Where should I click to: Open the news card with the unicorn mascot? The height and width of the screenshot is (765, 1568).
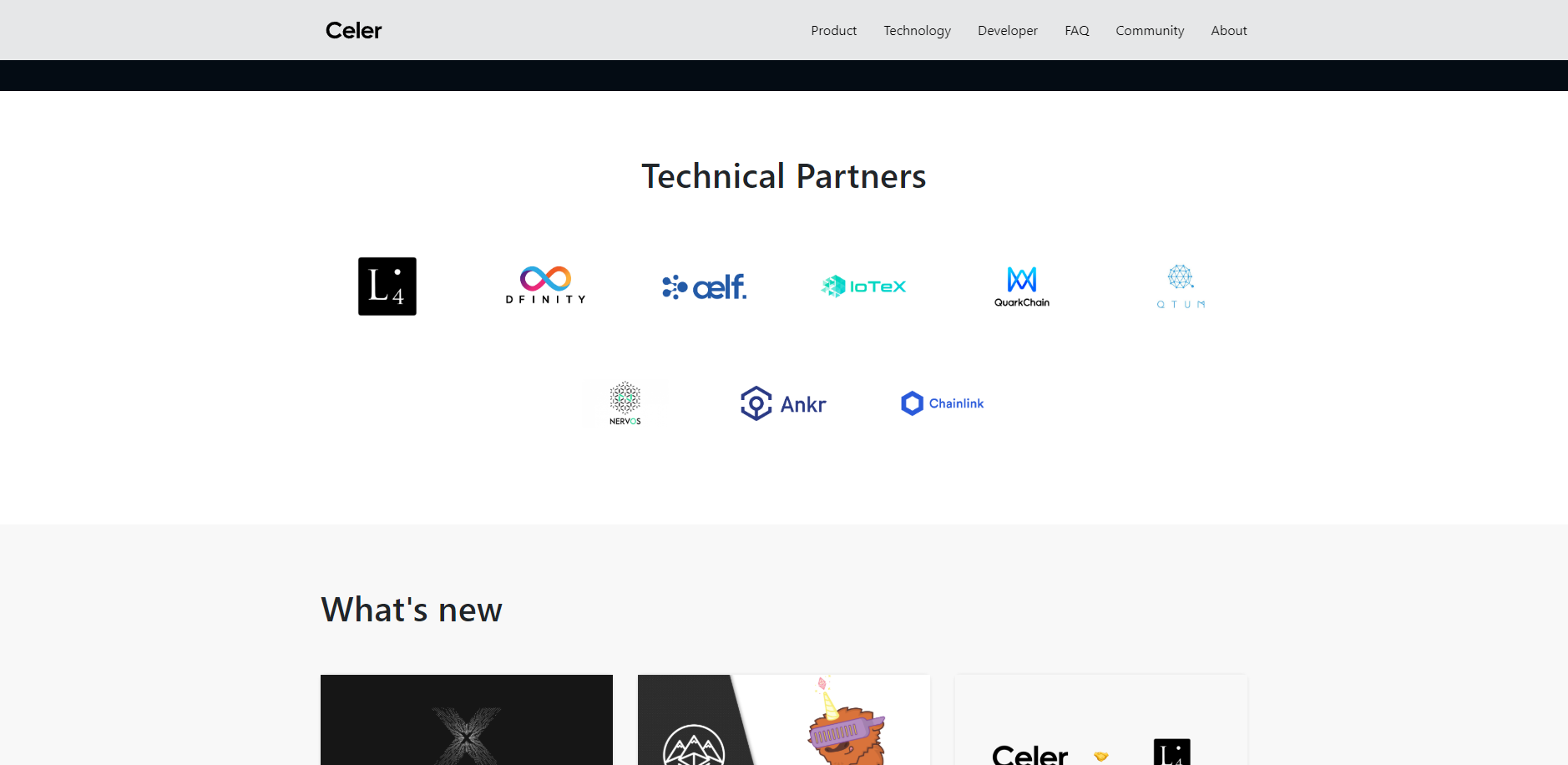(784, 720)
